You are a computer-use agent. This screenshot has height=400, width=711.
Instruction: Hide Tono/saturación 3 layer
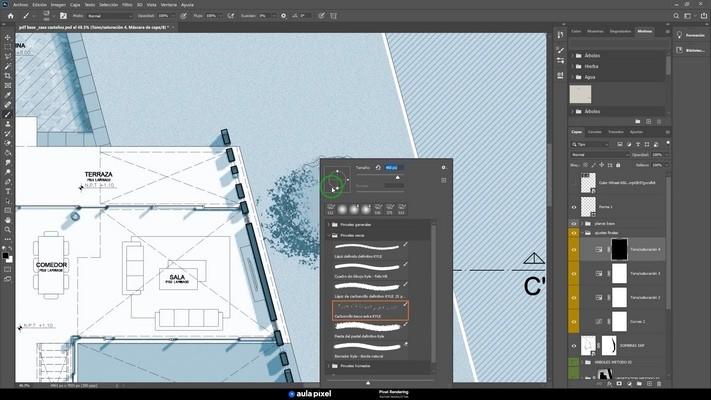[574, 274]
